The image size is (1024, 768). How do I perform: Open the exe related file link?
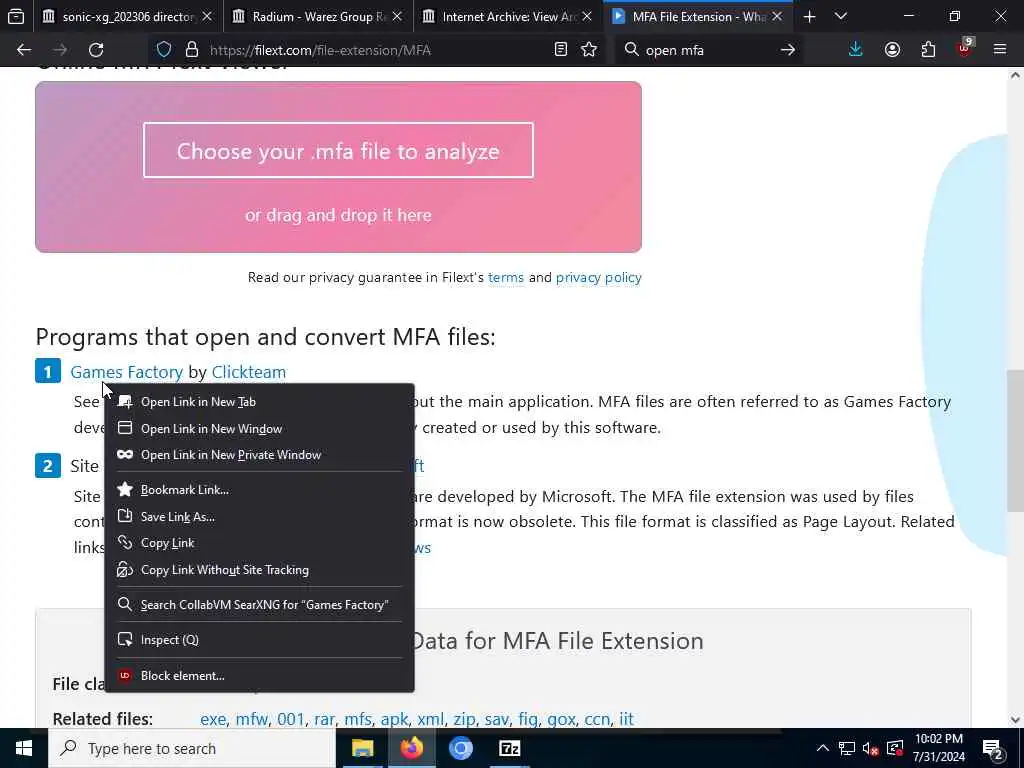point(213,718)
